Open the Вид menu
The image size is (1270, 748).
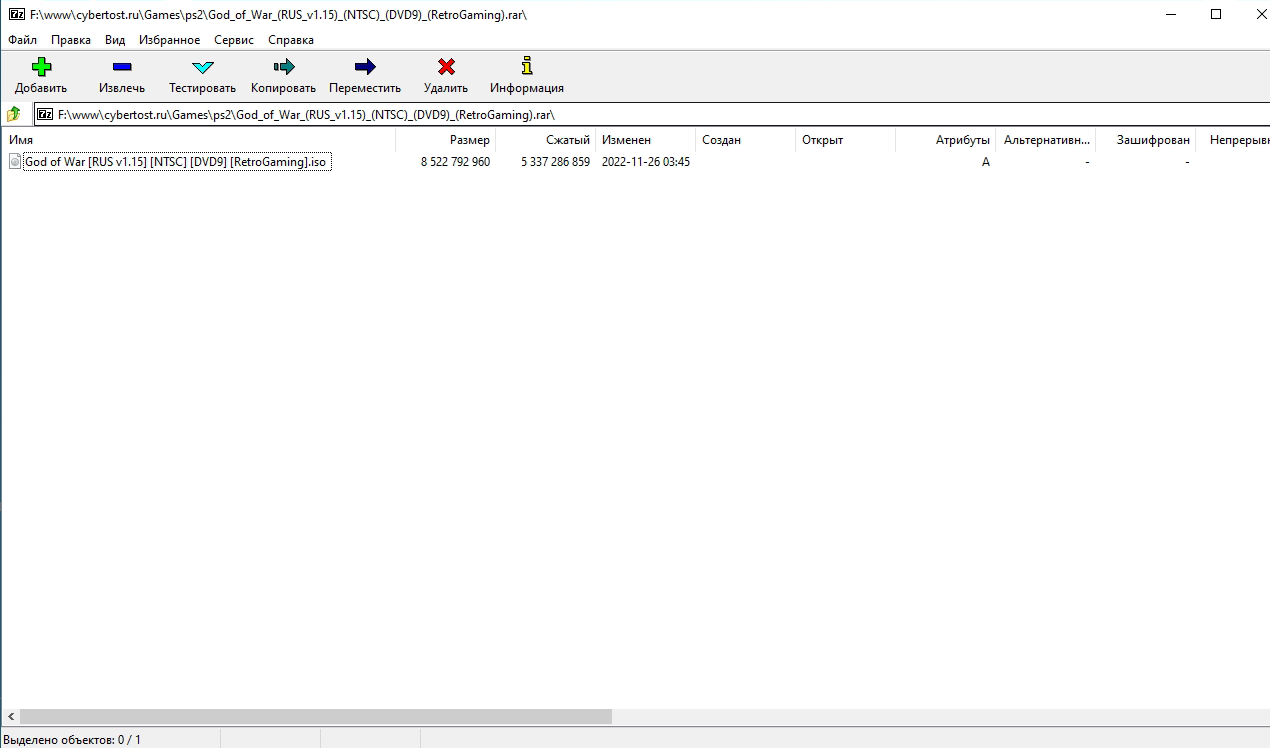tap(115, 40)
